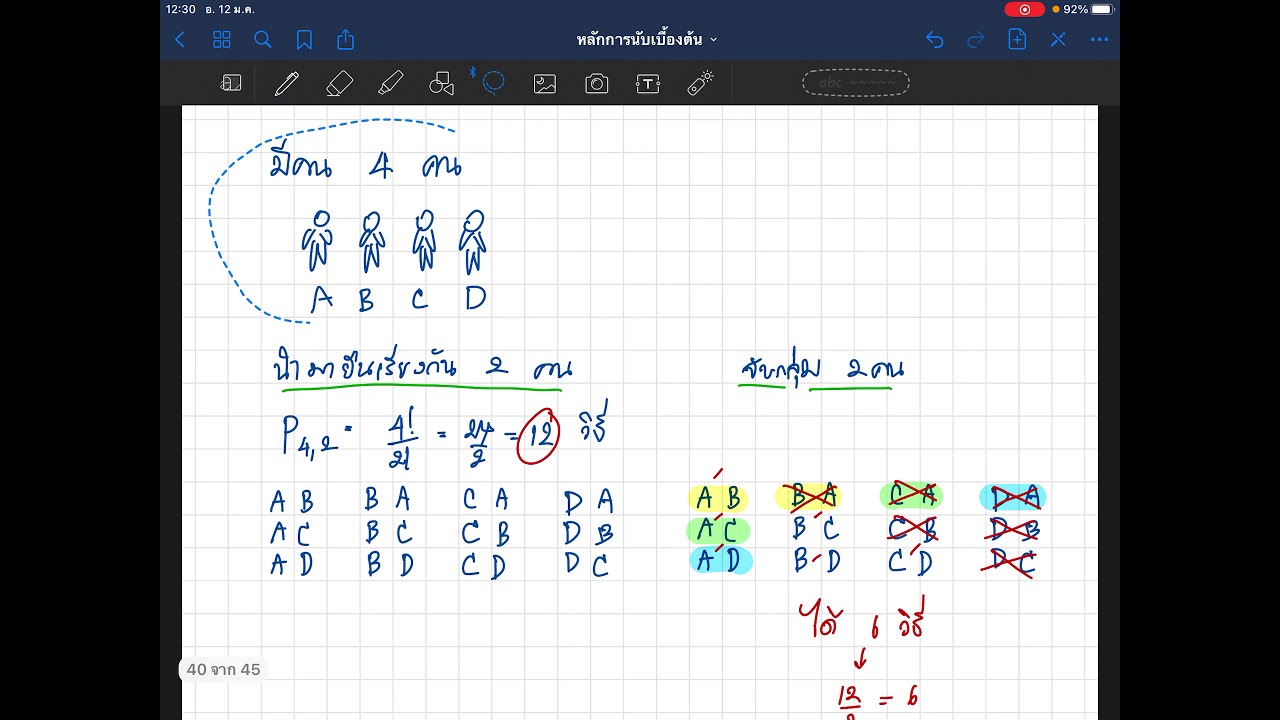
Task: Tap the dashed stroke style preview
Action: point(856,83)
